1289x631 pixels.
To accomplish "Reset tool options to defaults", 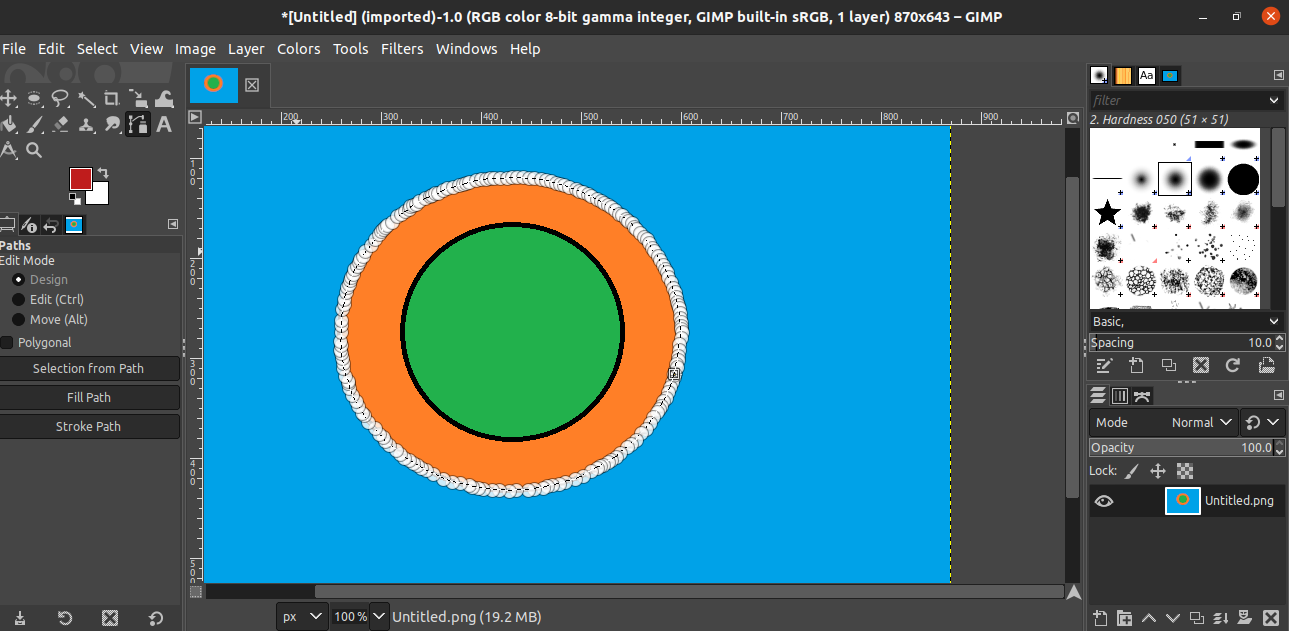I will [156, 618].
